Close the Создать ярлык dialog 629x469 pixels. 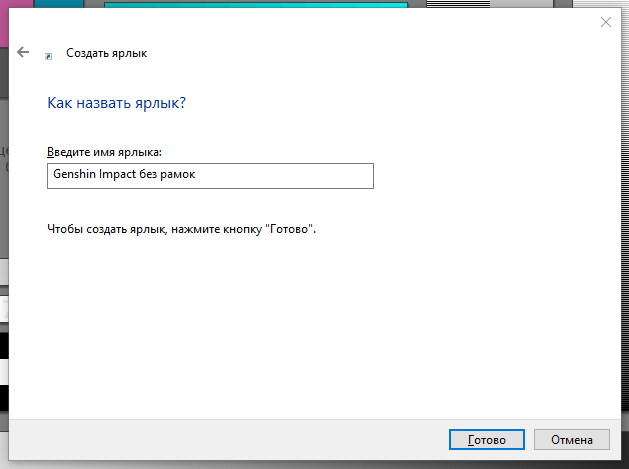[606, 22]
